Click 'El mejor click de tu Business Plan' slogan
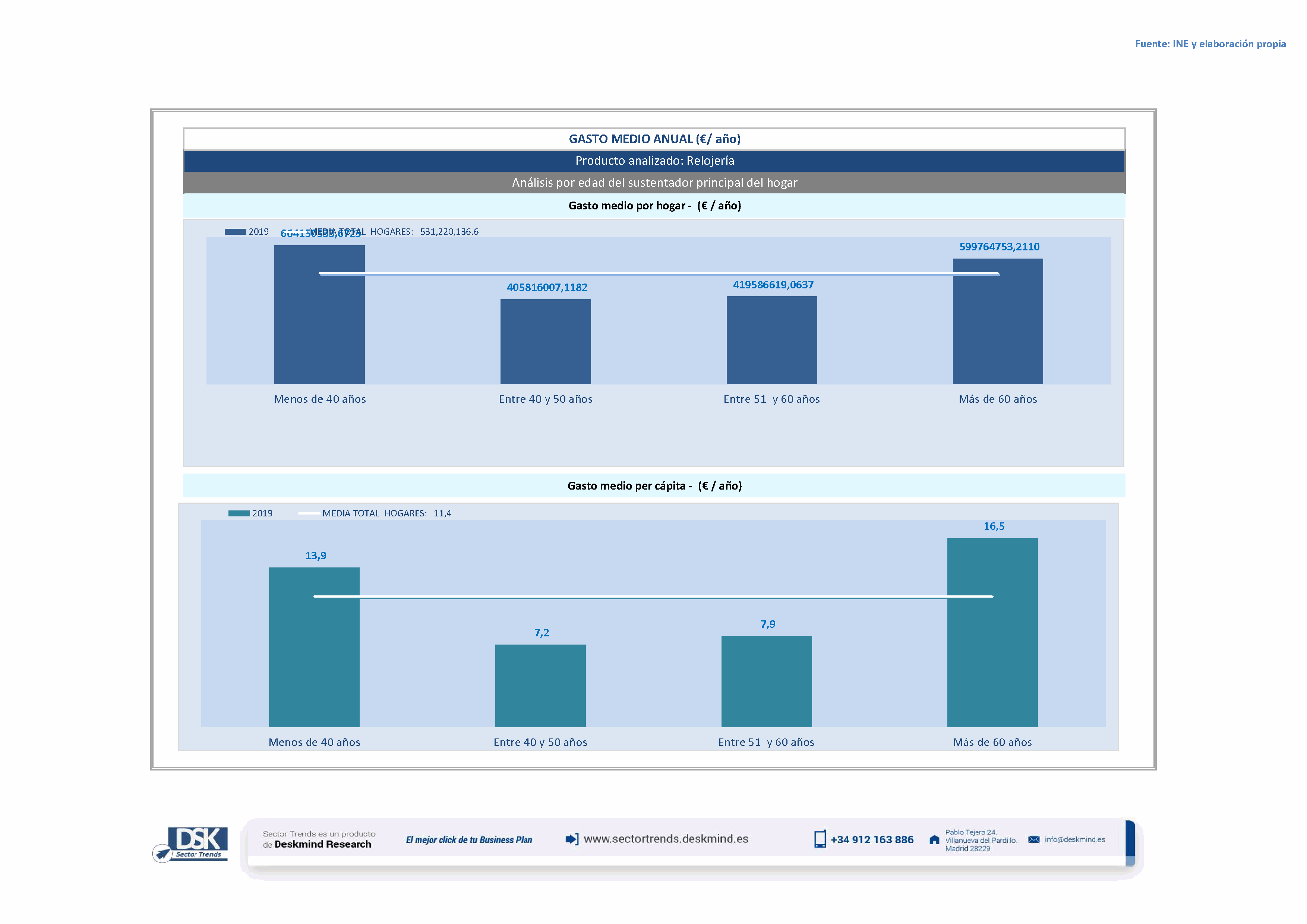1307x924 pixels. pyautogui.click(x=469, y=840)
